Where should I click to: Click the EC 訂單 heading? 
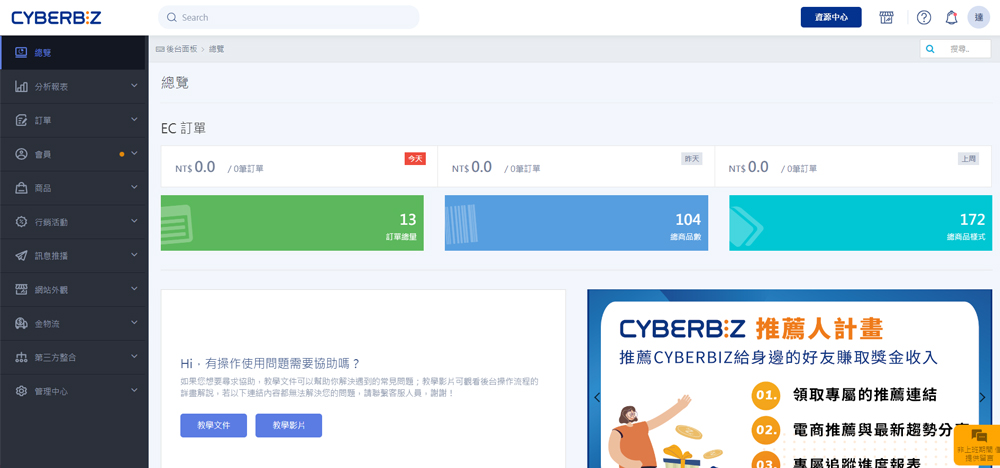coord(184,129)
